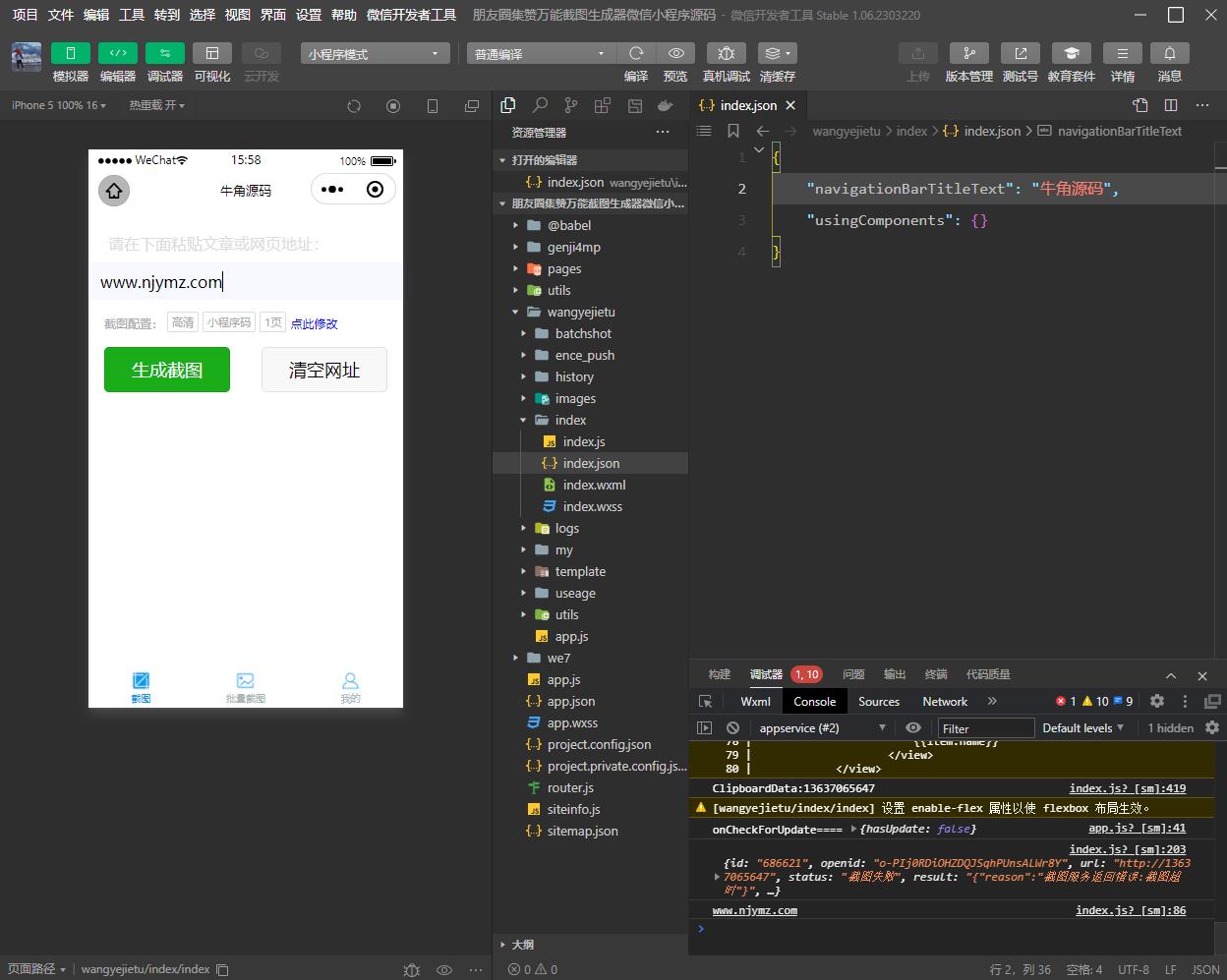The image size is (1227, 980).
Task: Click the console Filter input field
Action: [985, 728]
